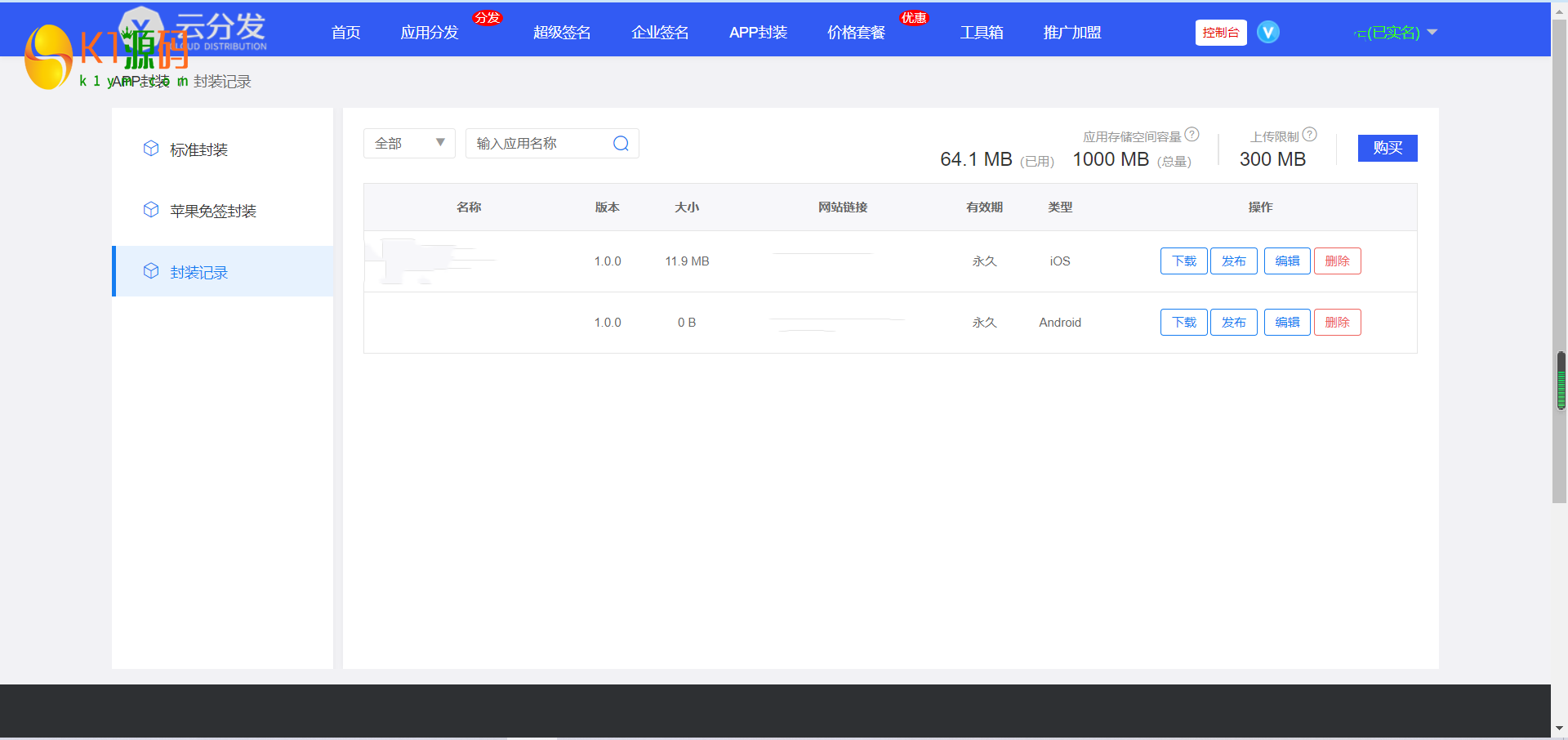Click the blue V badge icon

[x=1267, y=33]
